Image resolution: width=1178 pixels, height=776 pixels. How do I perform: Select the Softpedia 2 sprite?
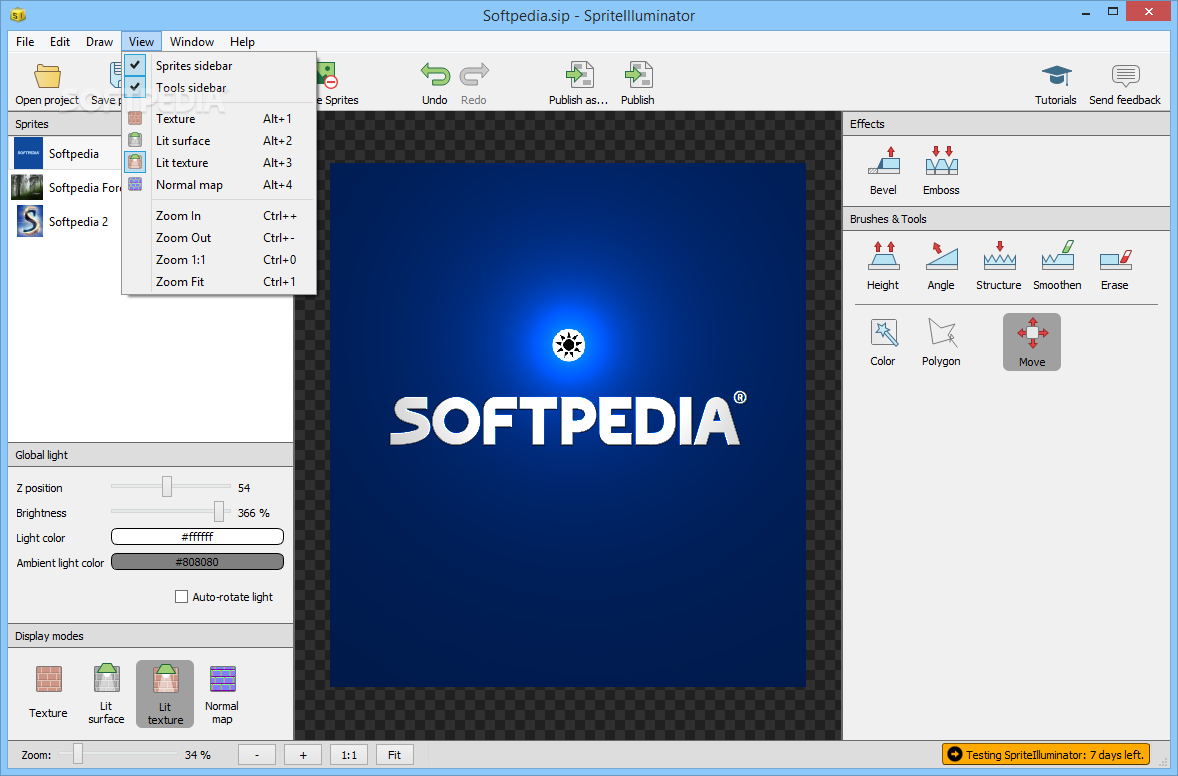66,221
